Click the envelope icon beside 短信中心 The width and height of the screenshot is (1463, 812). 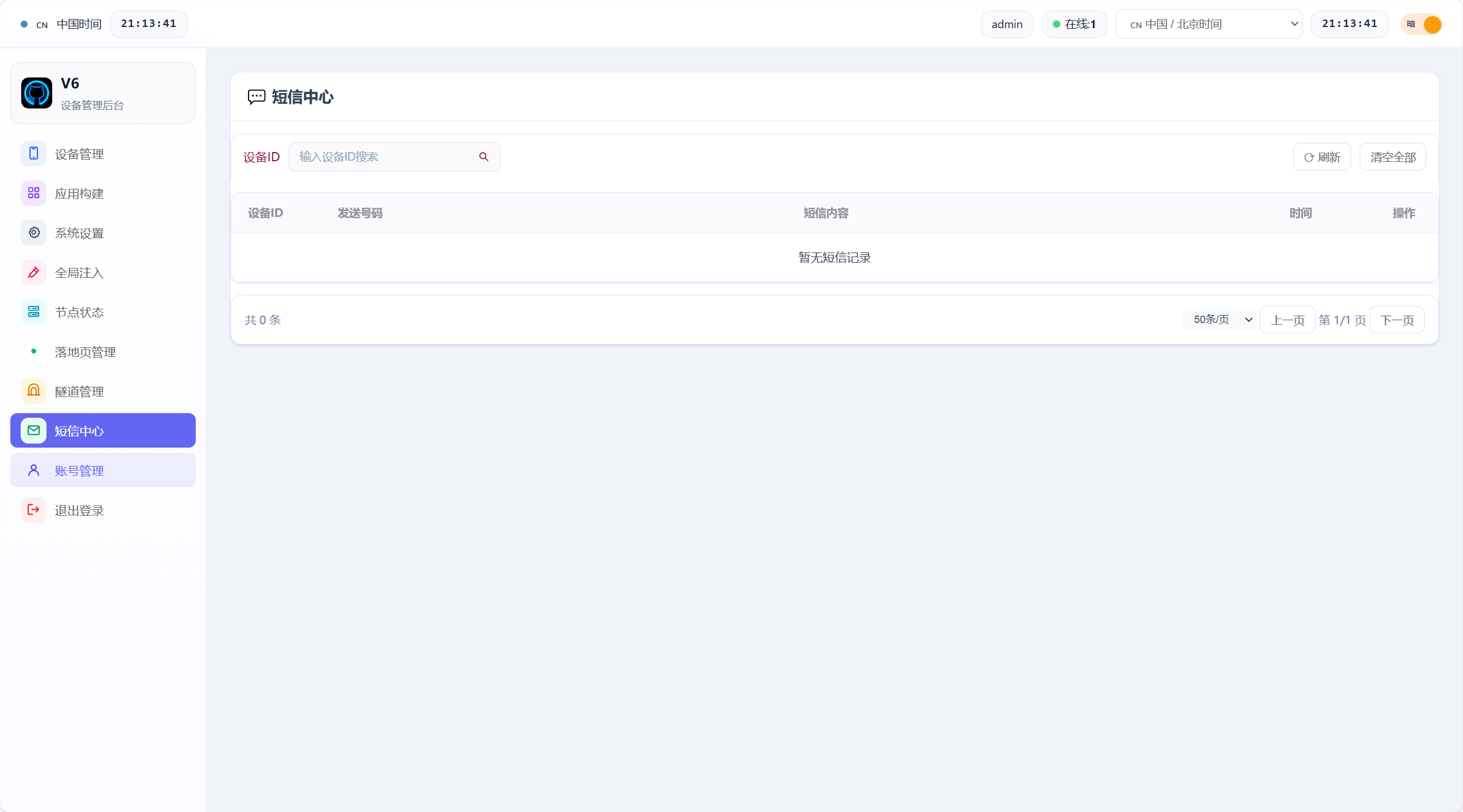(x=34, y=430)
